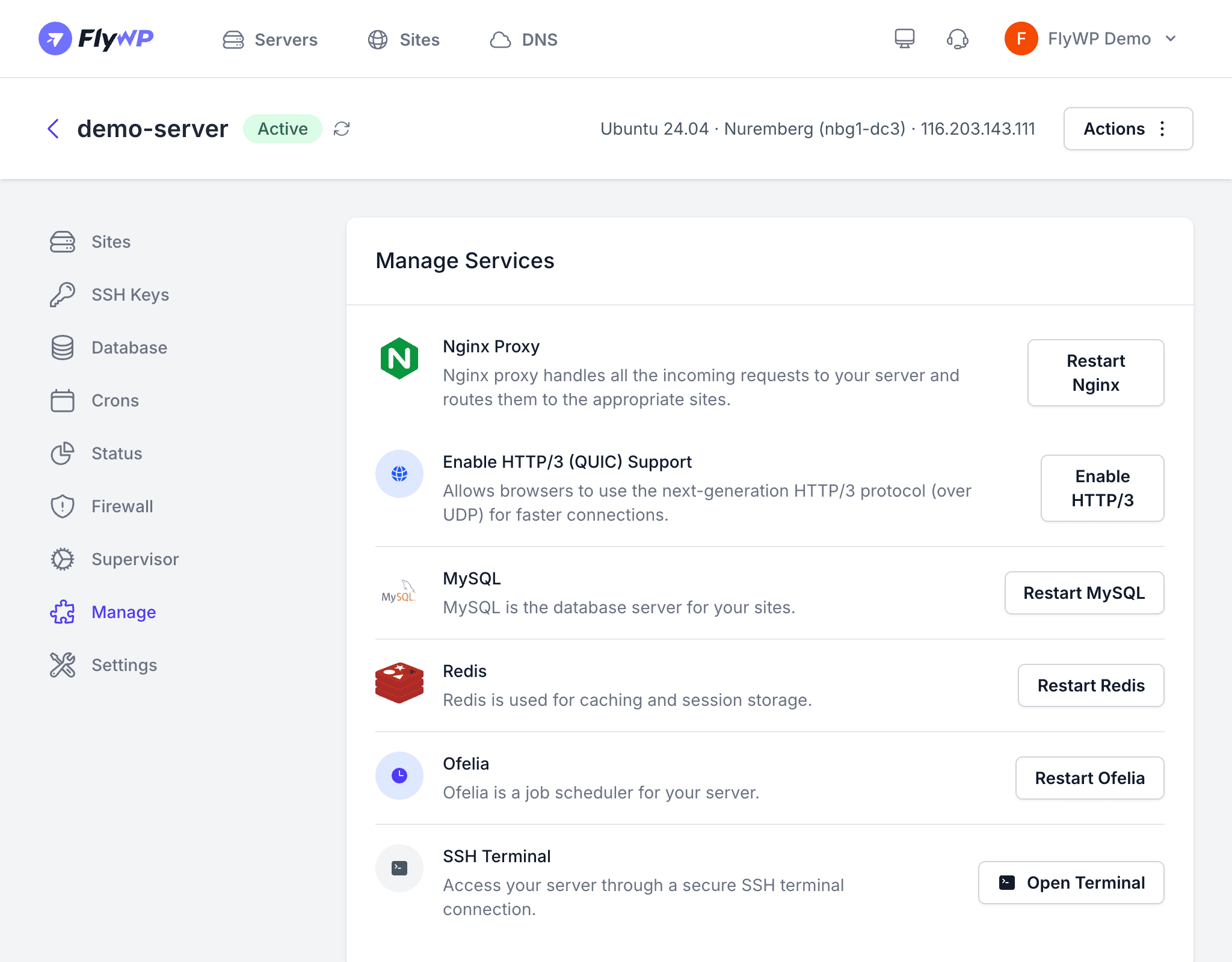Screen dimensions: 1232x962
Task: Click the Nginx Proxy title
Action: point(491,346)
